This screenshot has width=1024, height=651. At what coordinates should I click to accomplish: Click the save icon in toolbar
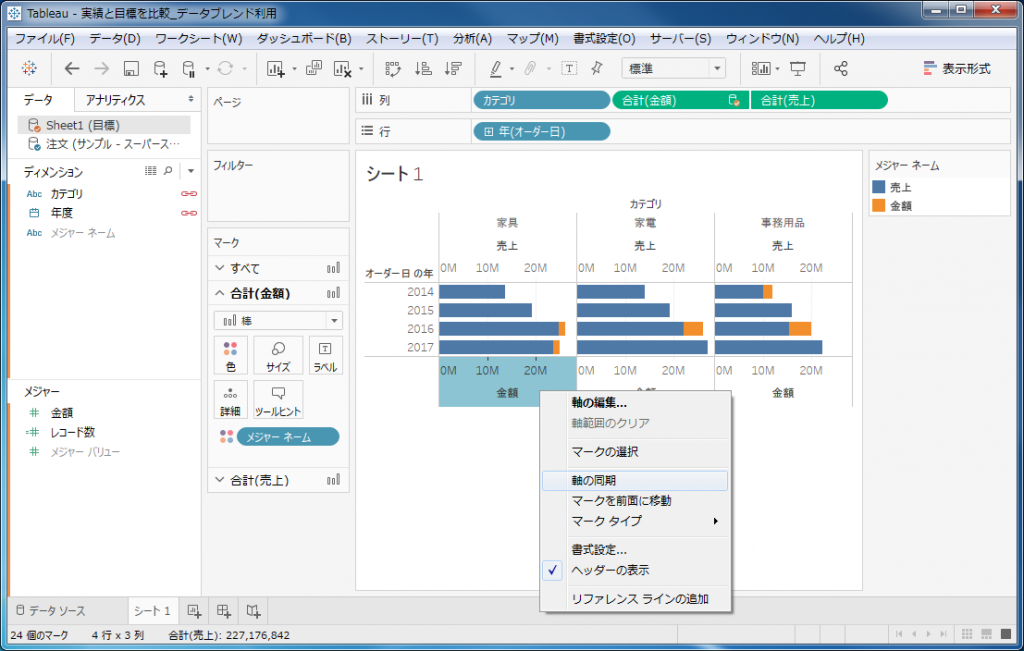131,69
